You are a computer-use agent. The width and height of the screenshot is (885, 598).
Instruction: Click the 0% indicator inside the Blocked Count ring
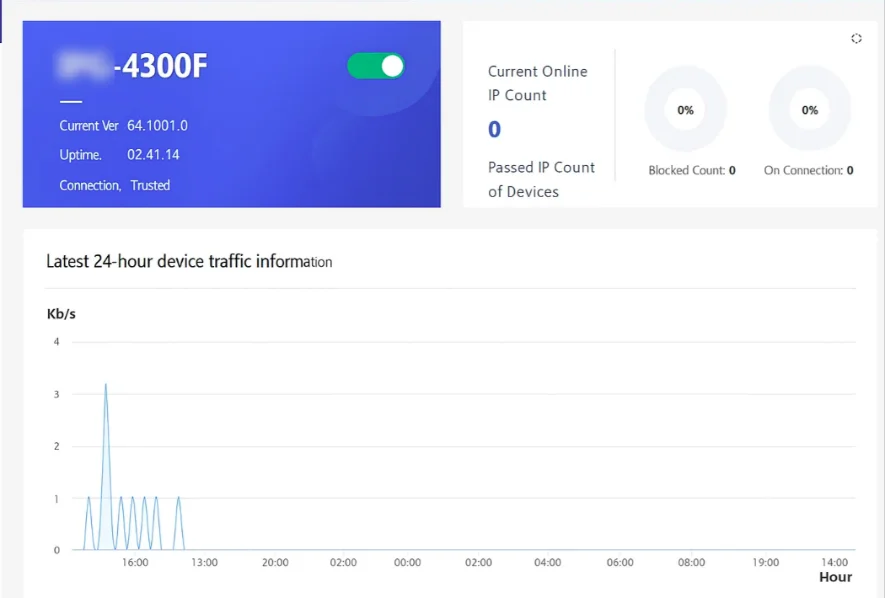pos(685,110)
